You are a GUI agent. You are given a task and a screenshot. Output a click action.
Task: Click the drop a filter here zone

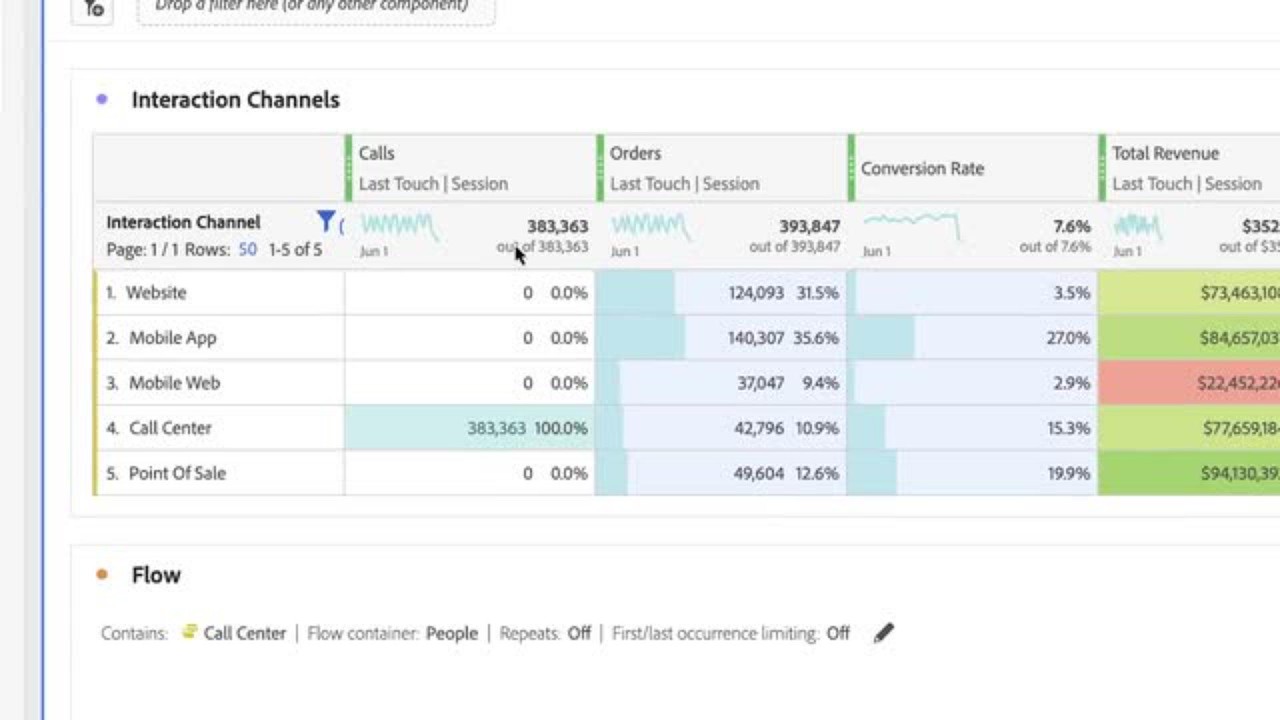tap(316, 8)
